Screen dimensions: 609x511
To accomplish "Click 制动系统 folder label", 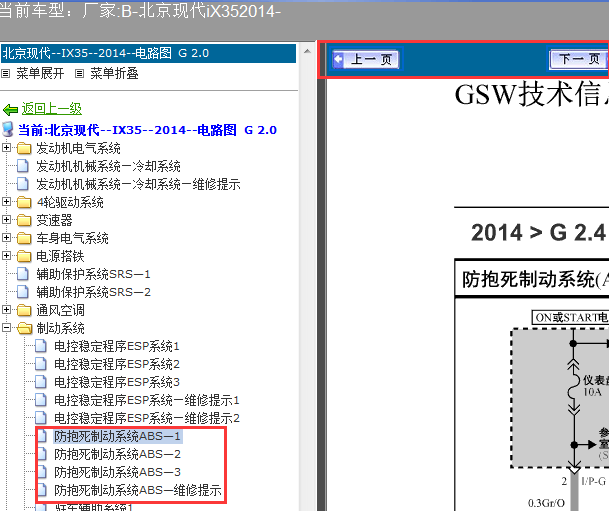I will [x=60, y=328].
